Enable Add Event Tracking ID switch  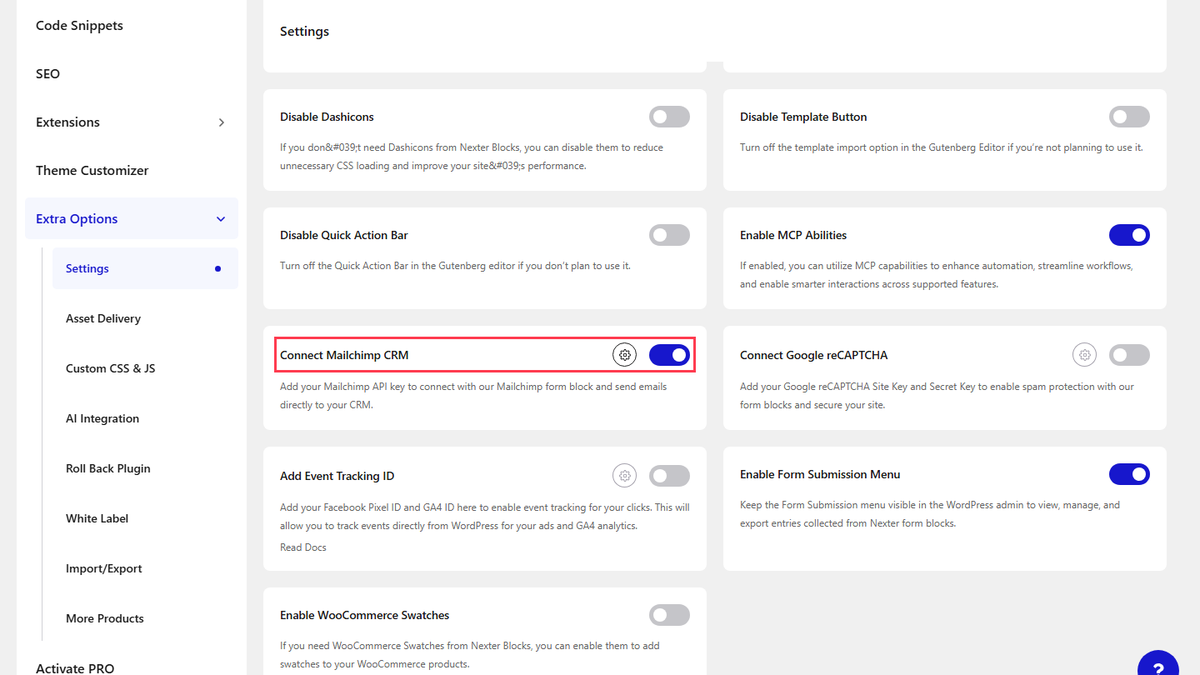pyautogui.click(x=669, y=476)
